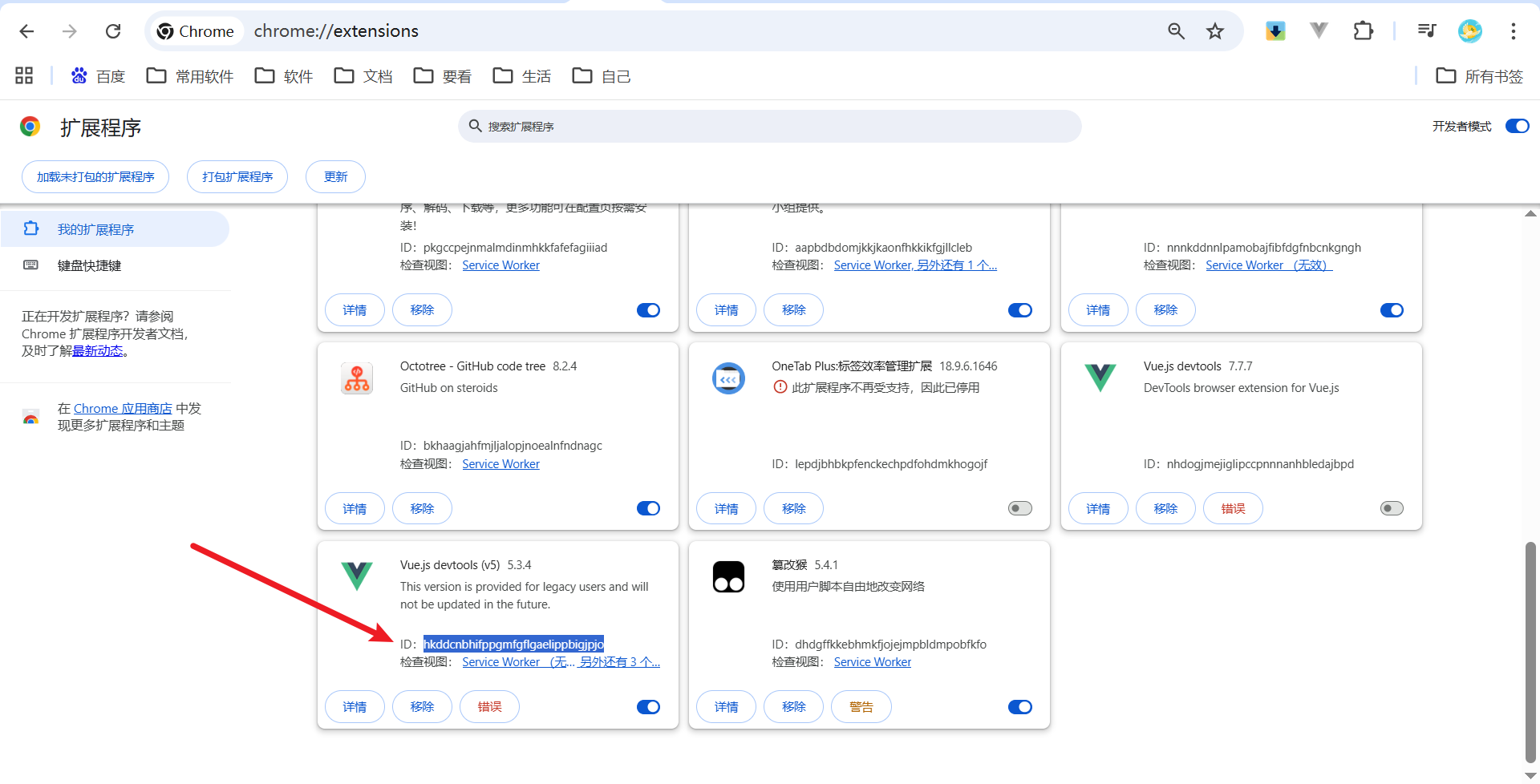Image resolution: width=1540 pixels, height=784 pixels.
Task: Click the 警告 button for 篡改猴
Action: point(861,706)
